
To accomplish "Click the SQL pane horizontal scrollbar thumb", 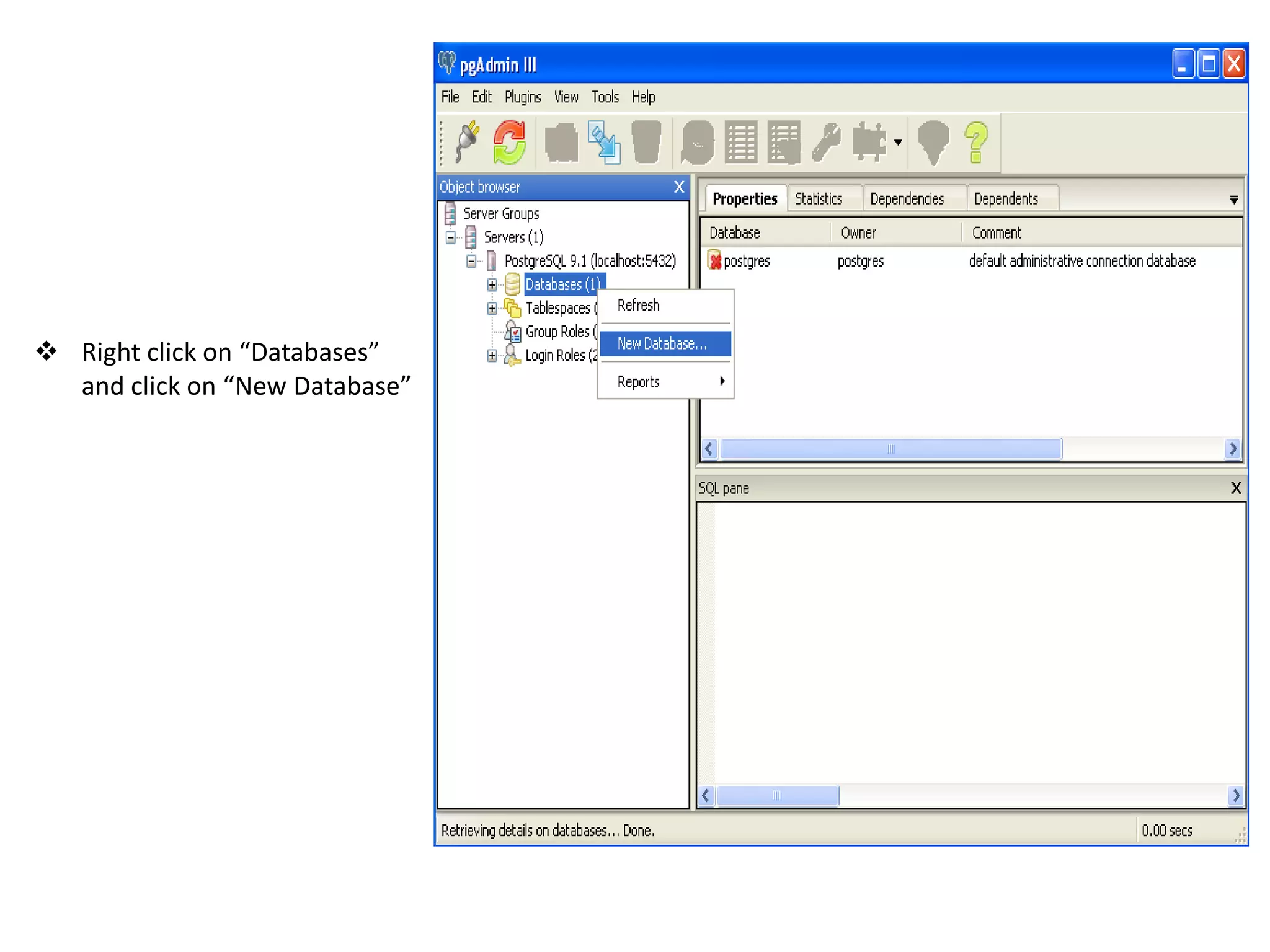I will pyautogui.click(x=777, y=796).
